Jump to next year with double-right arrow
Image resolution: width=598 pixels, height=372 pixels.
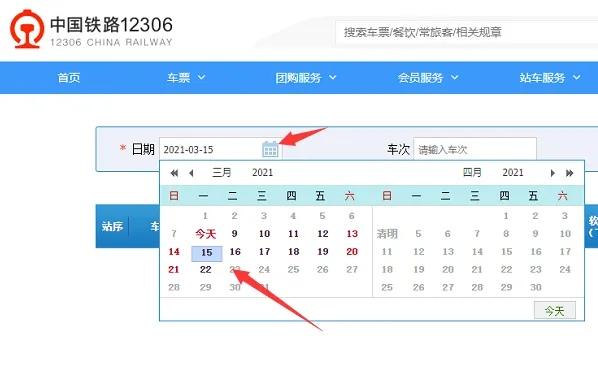pos(569,173)
